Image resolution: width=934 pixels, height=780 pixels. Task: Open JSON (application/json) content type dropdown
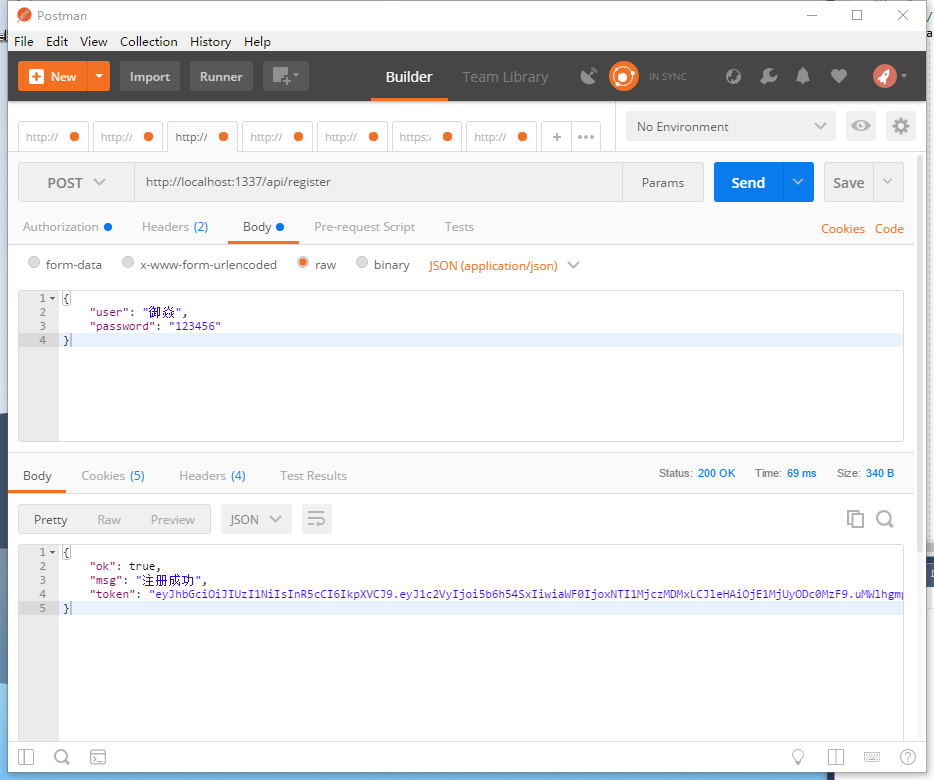[x=504, y=265]
